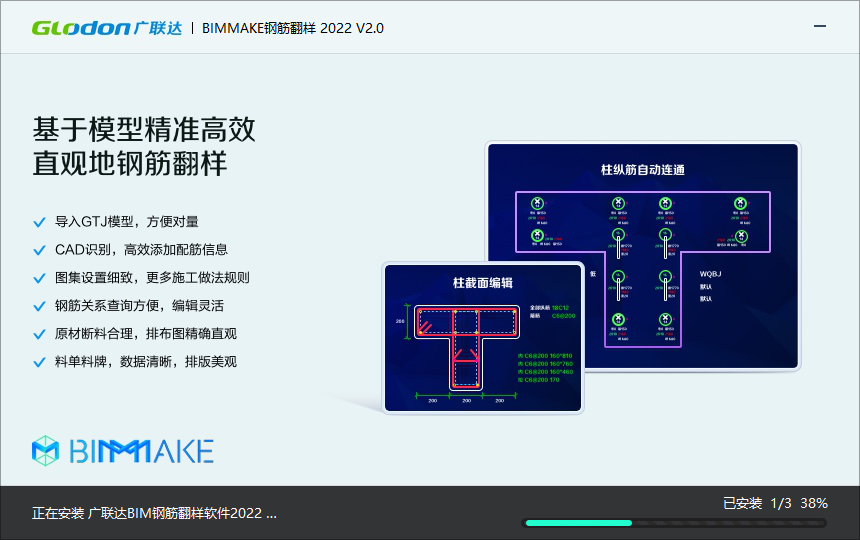Viewport: 860px width, 540px height.
Task: Click the title text BIMMAKE钢筋翻样 2022 V2.0
Action: [x=293, y=28]
